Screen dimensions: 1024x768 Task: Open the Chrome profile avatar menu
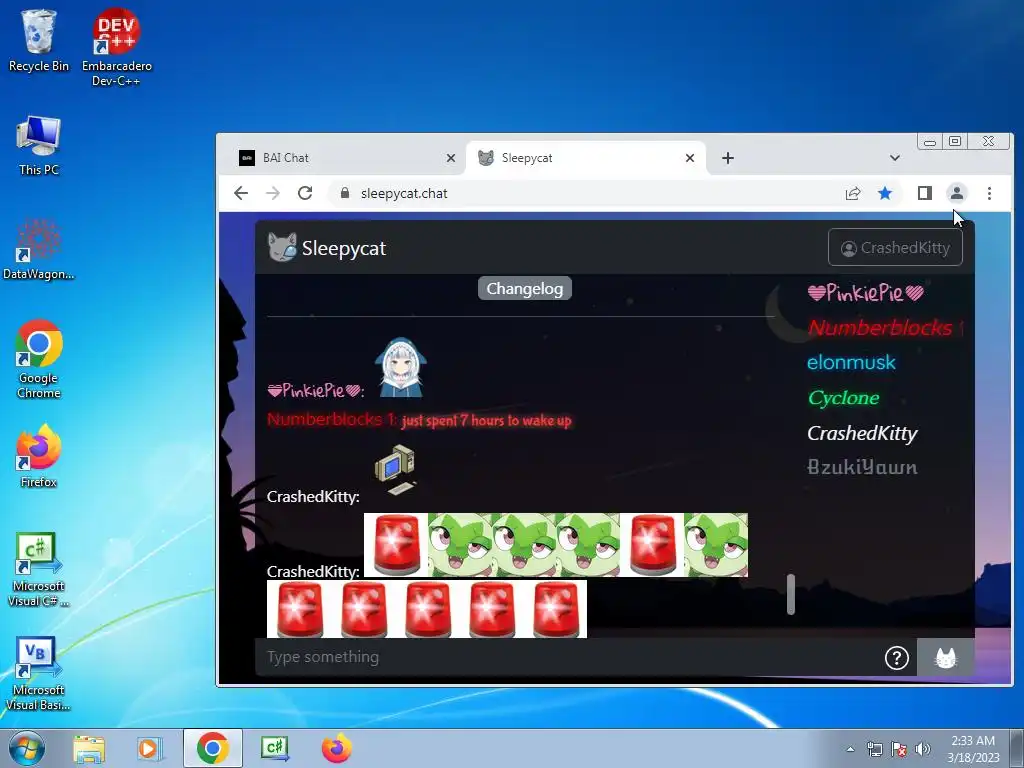pyautogui.click(x=957, y=193)
